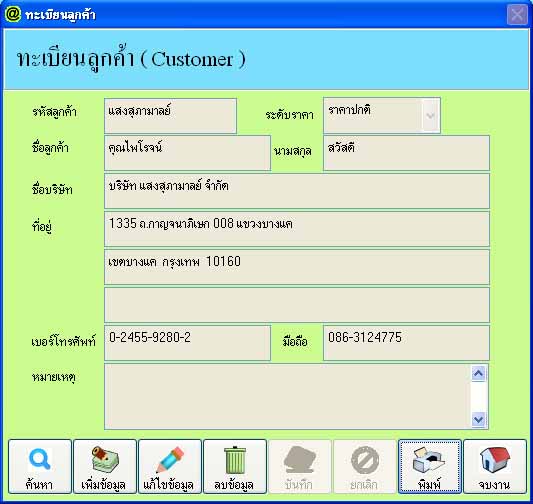Screen dimensions: 533x504
Task: Click the หมายเหตุ scrollbar down arrow
Action: click(478, 419)
